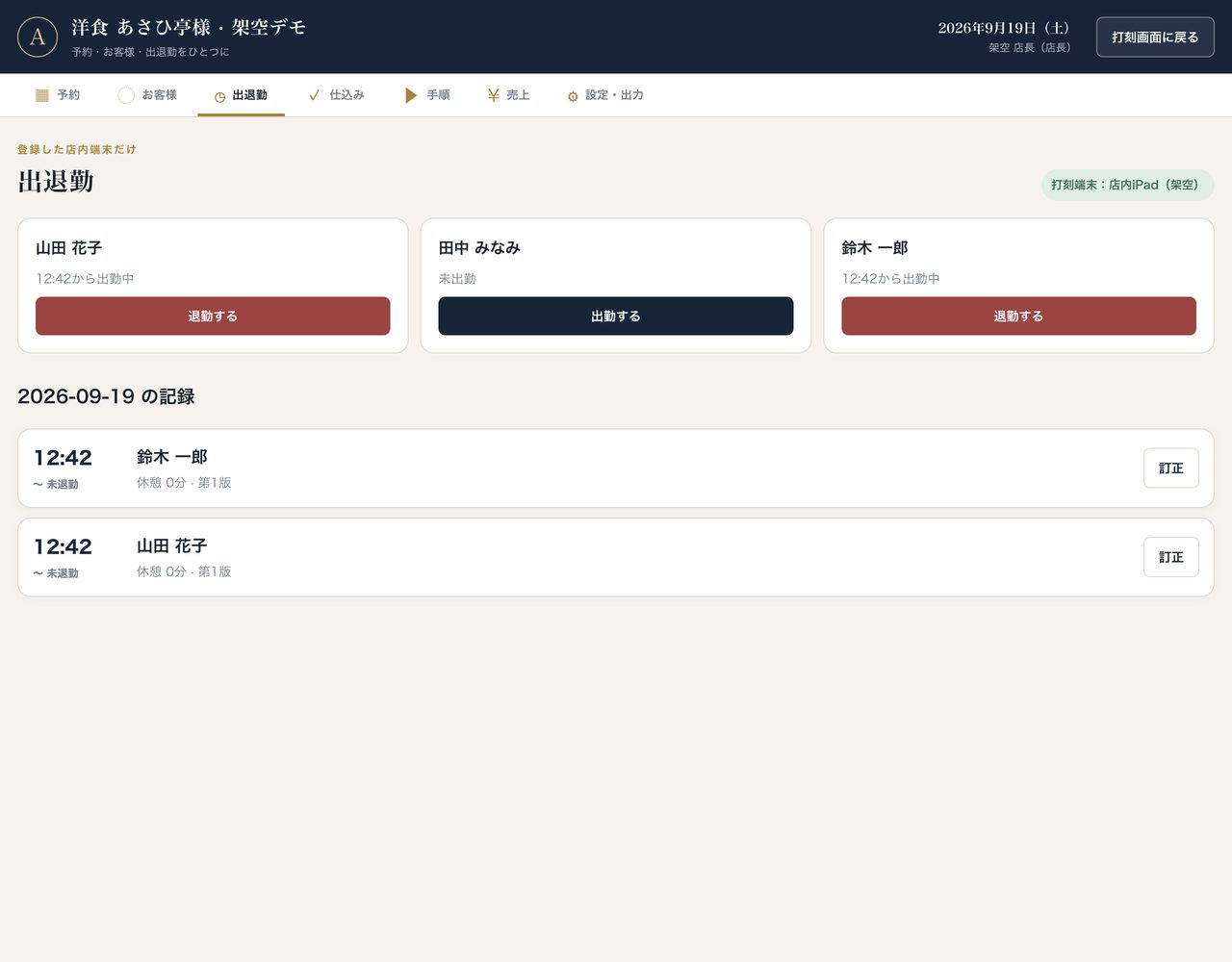Go to the 仕込み tab

pos(336,95)
